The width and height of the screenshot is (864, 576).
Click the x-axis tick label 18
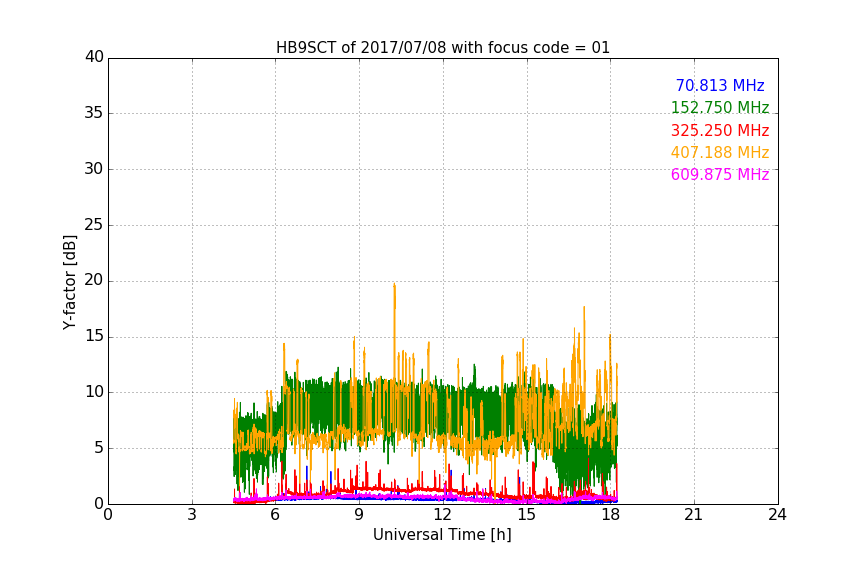(611, 515)
